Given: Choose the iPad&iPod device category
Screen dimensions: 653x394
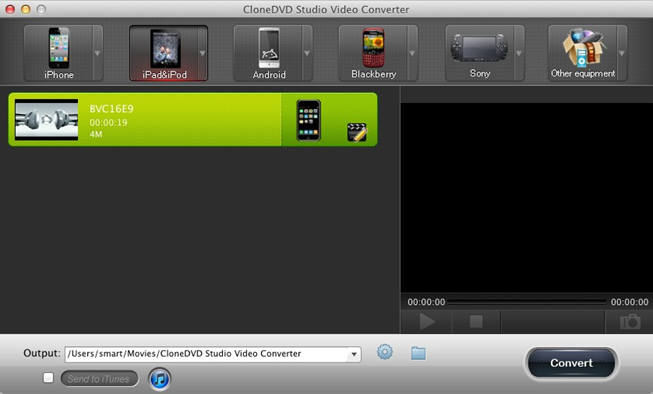Looking at the screenshot, I should click(x=164, y=53).
